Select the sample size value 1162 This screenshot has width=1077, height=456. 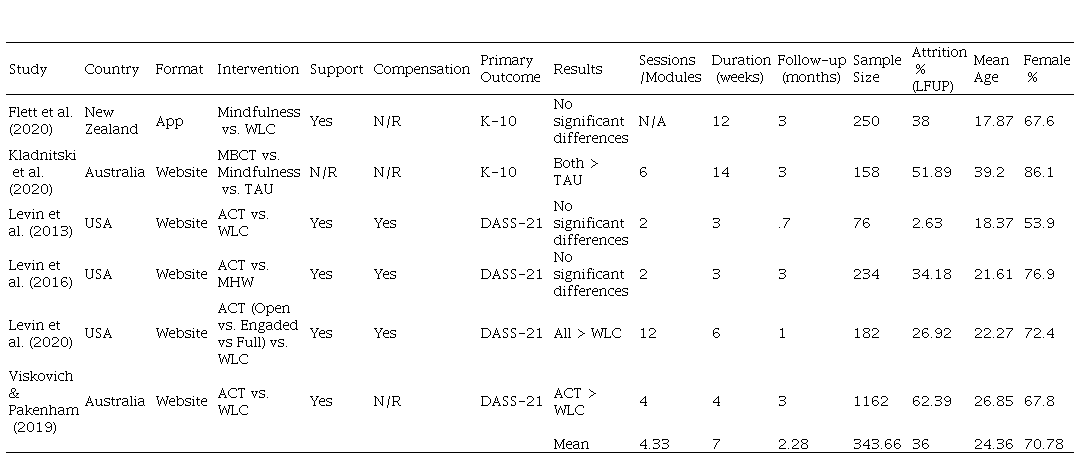870,401
